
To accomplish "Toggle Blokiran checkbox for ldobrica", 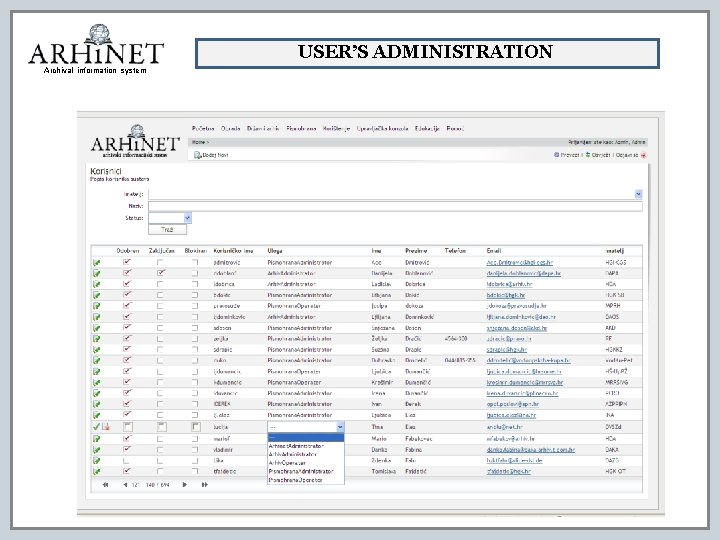I will [x=195, y=284].
